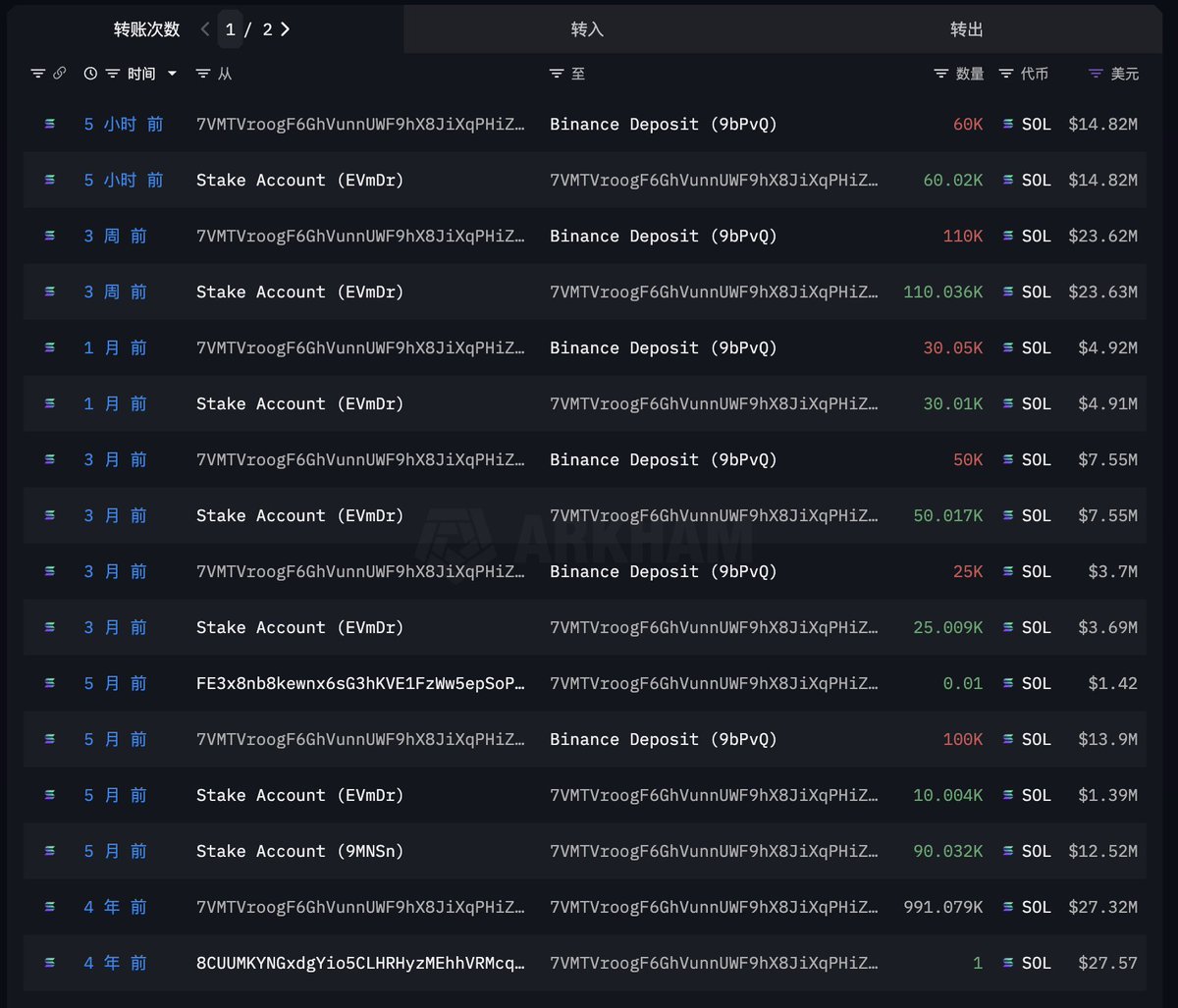Click SOL token icon in $27.57 row

click(x=1007, y=963)
